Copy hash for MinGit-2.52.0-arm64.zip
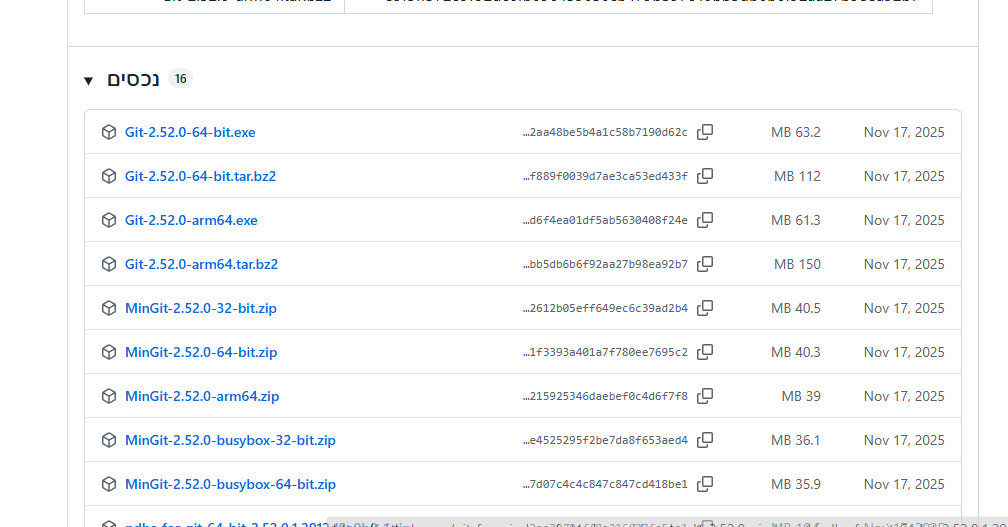The height and width of the screenshot is (527, 1008). coord(705,396)
